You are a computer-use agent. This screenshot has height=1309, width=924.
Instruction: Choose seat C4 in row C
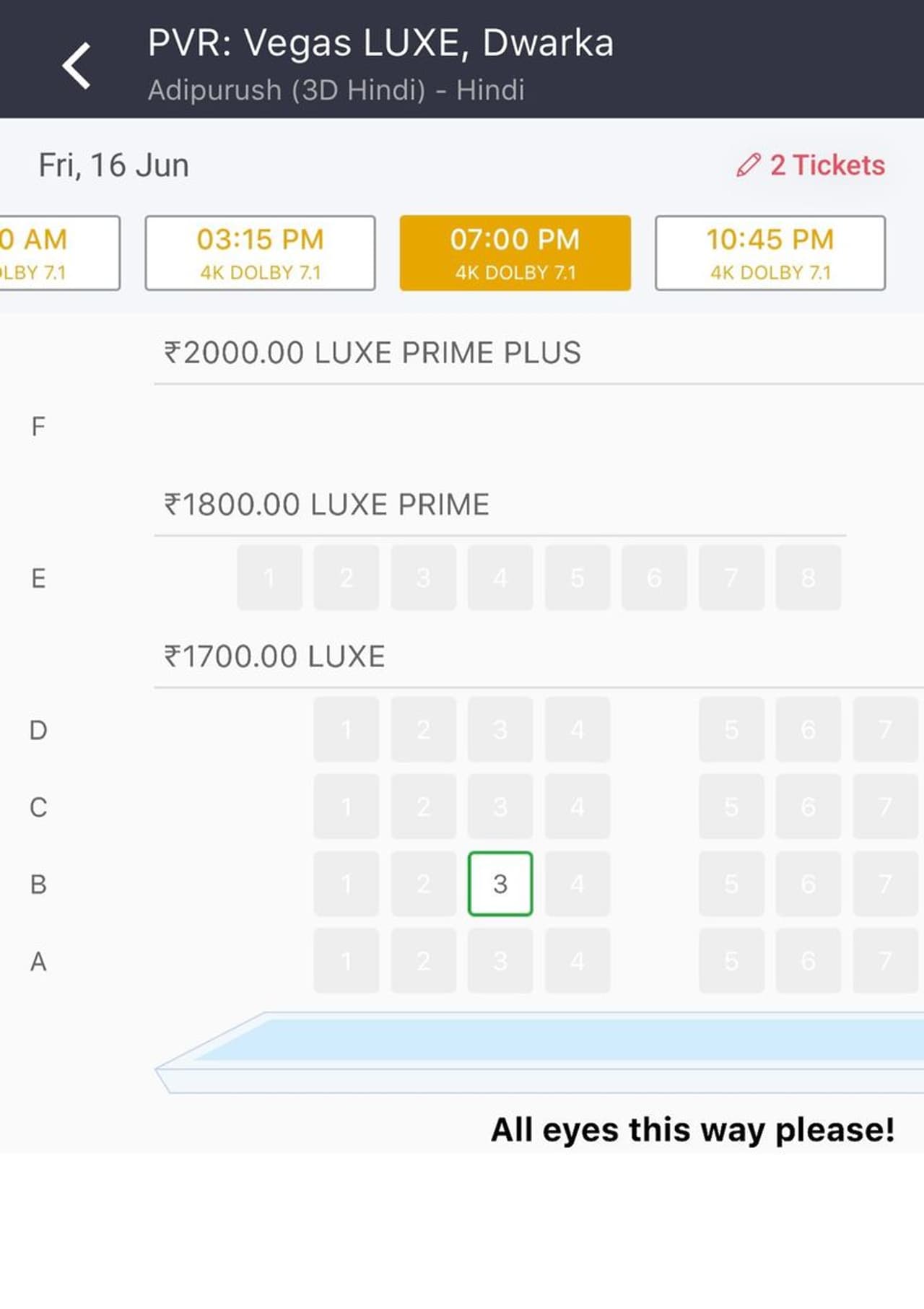[577, 806]
